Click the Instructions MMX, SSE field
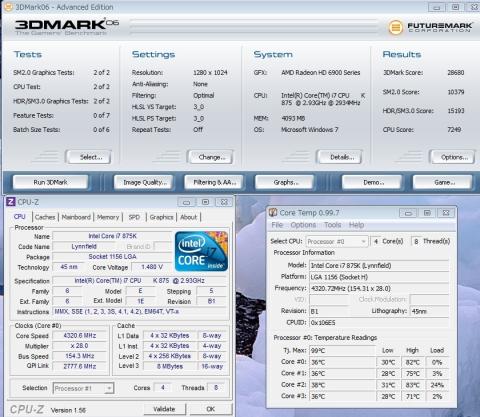This screenshot has height=417, width=480. 140,312
